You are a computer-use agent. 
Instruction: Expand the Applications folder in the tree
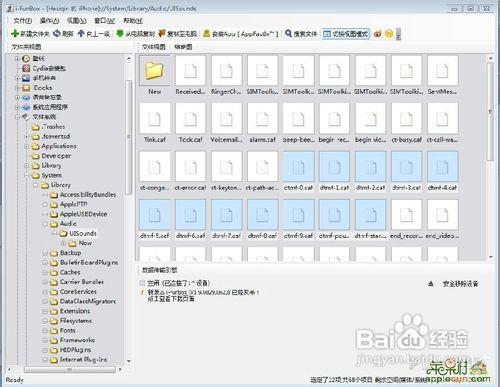(x=27, y=146)
